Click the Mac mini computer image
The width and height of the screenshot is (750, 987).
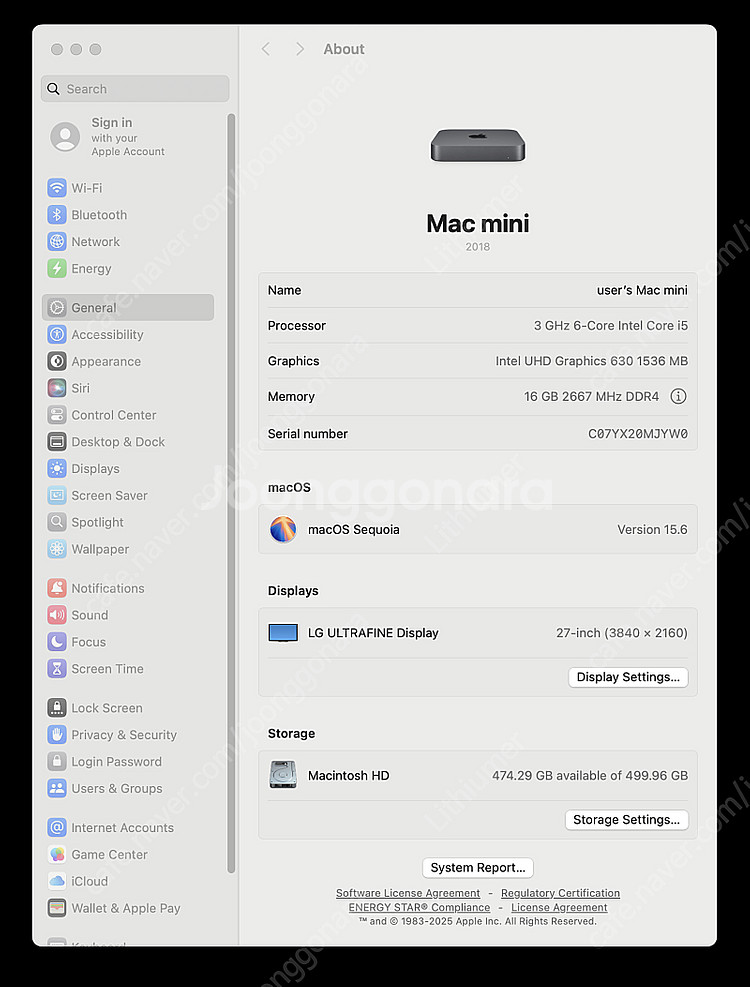click(478, 145)
